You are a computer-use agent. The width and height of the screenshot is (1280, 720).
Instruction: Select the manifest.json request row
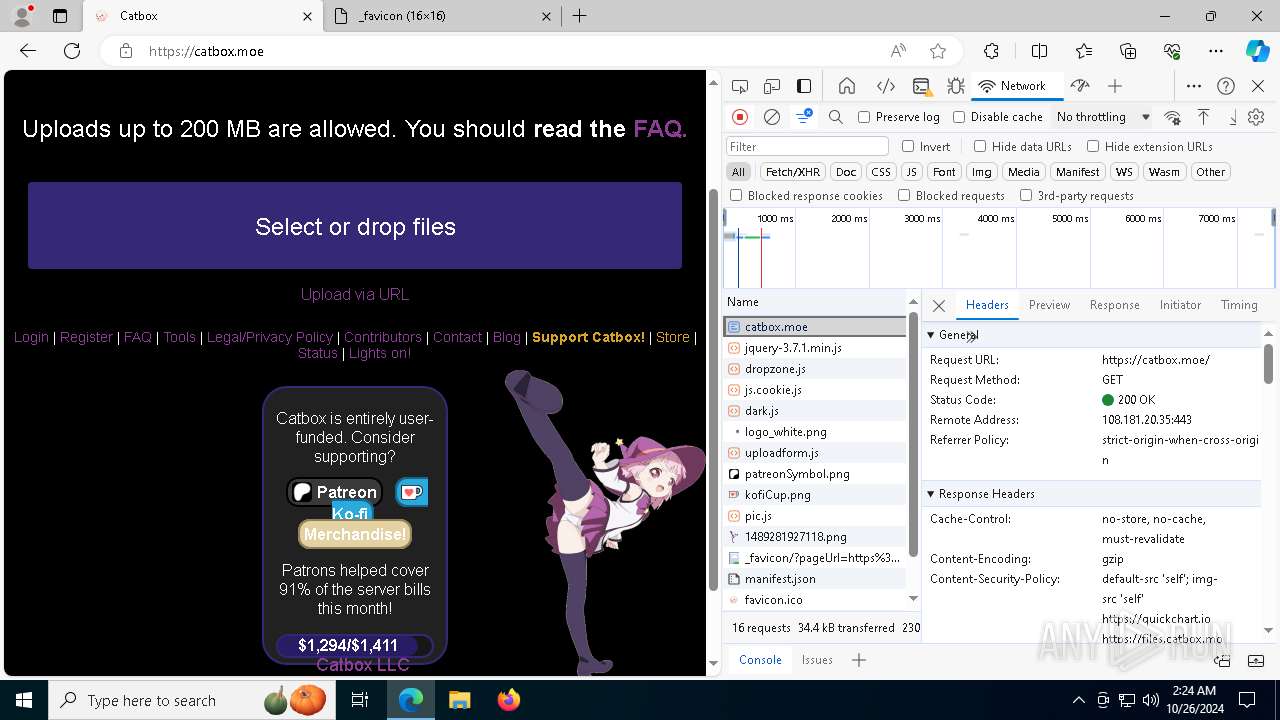pos(815,579)
